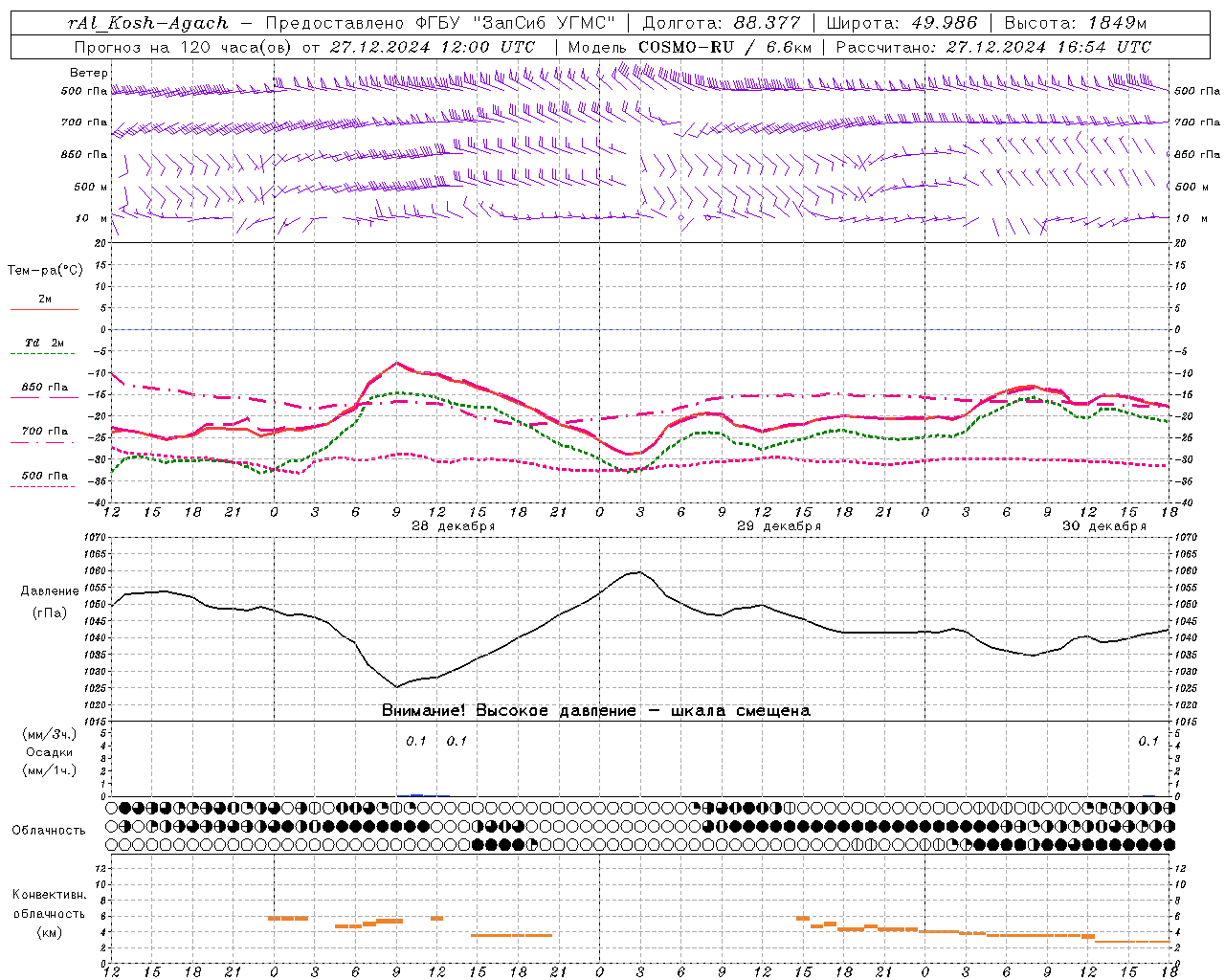Viewport: 1225px width, 980px height.
Task: Click the 'Давление' pressure panel label
Action: click(50, 591)
